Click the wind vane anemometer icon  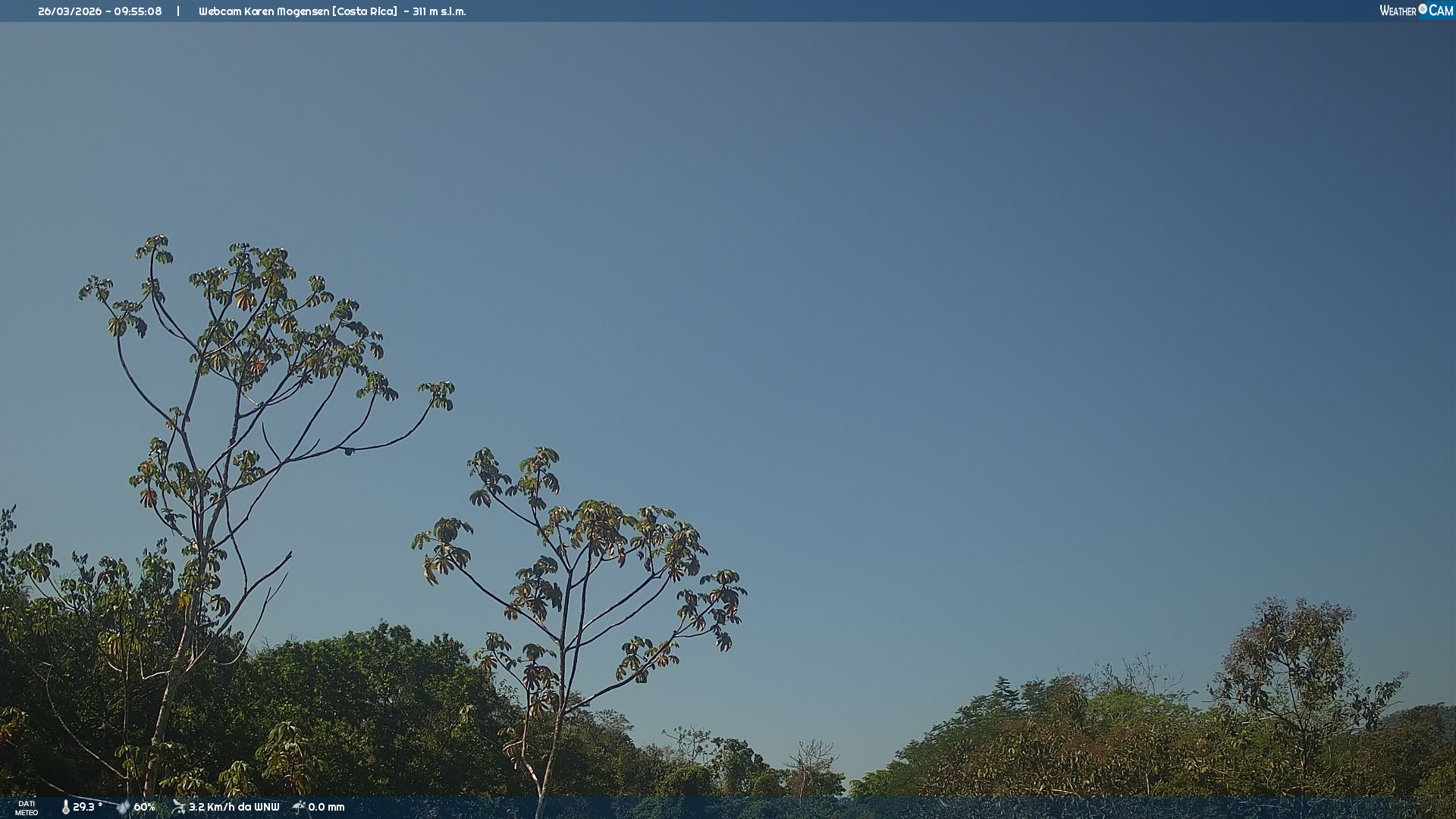[178, 807]
